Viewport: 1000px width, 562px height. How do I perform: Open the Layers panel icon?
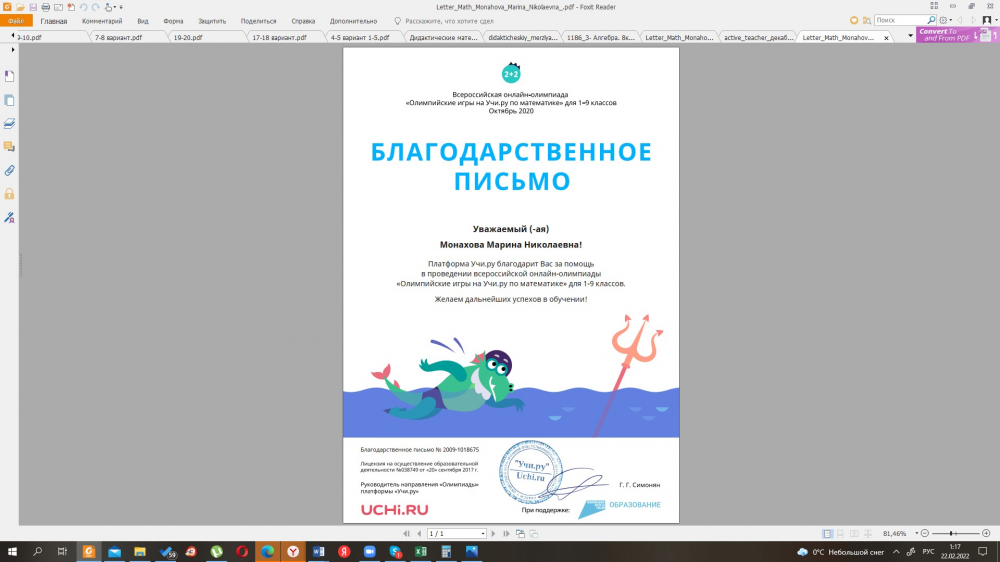10,123
